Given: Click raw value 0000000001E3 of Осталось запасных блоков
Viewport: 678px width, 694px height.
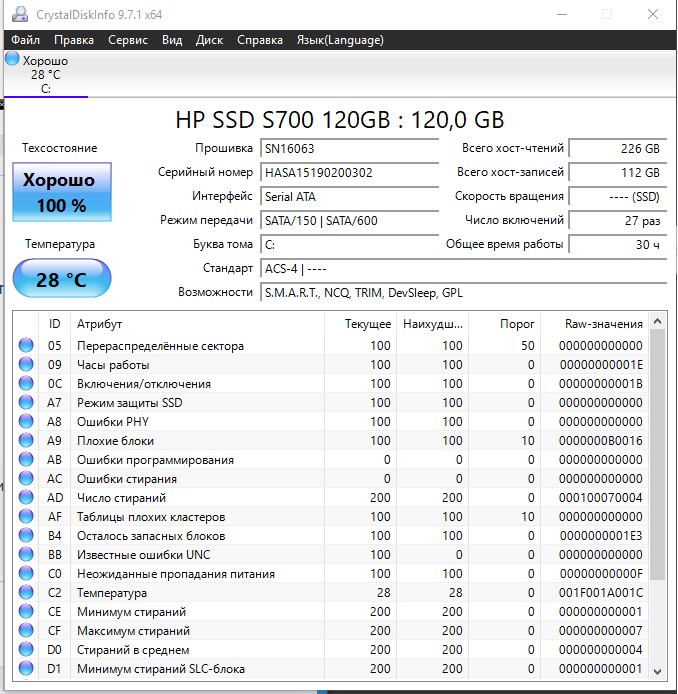Looking at the screenshot, I should click(601, 536).
